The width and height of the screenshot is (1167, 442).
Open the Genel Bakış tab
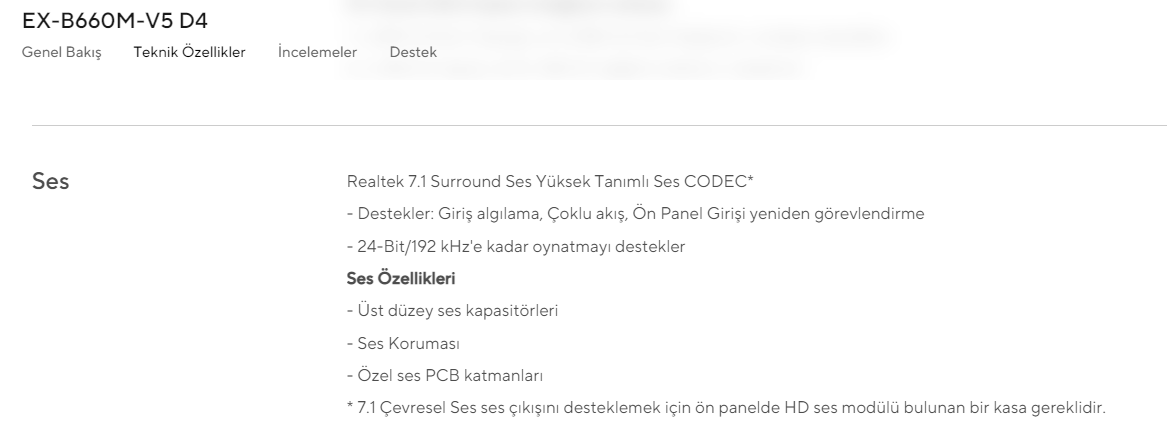pyautogui.click(x=62, y=52)
